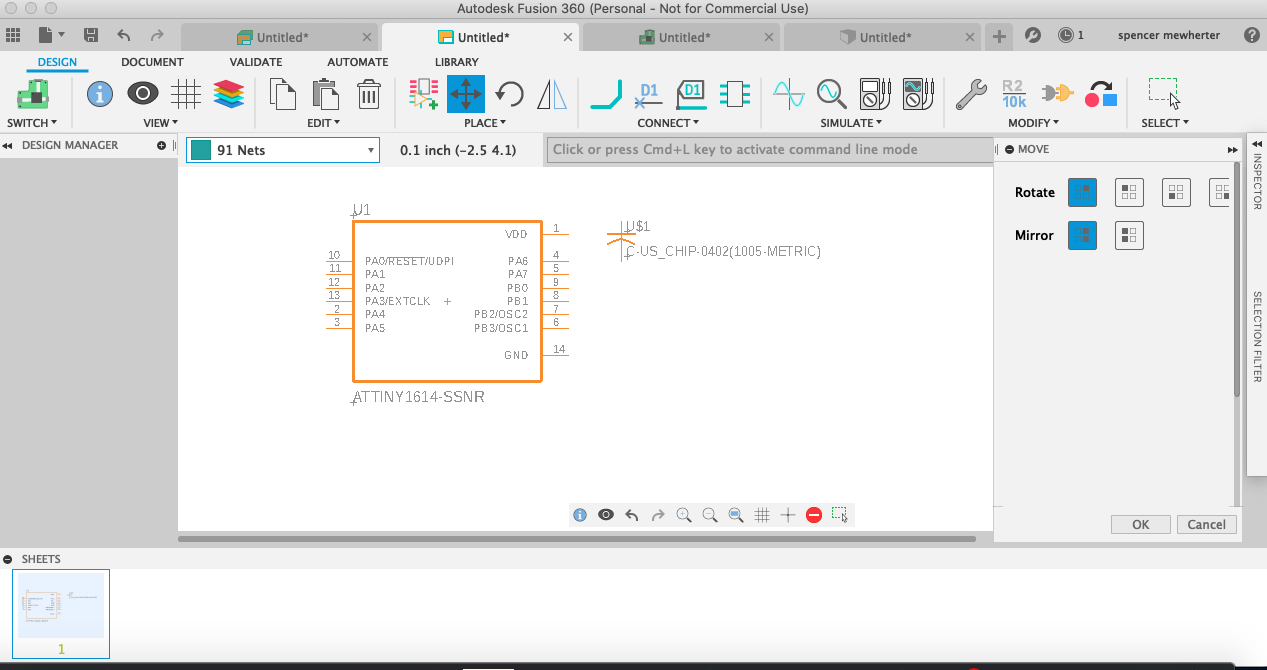Click the dashed rectangle Select tool

click(x=1164, y=94)
